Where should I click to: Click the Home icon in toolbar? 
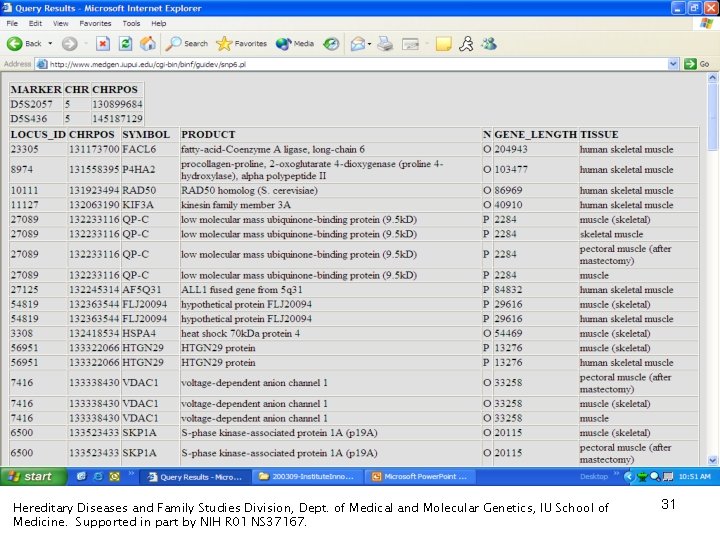coord(148,44)
